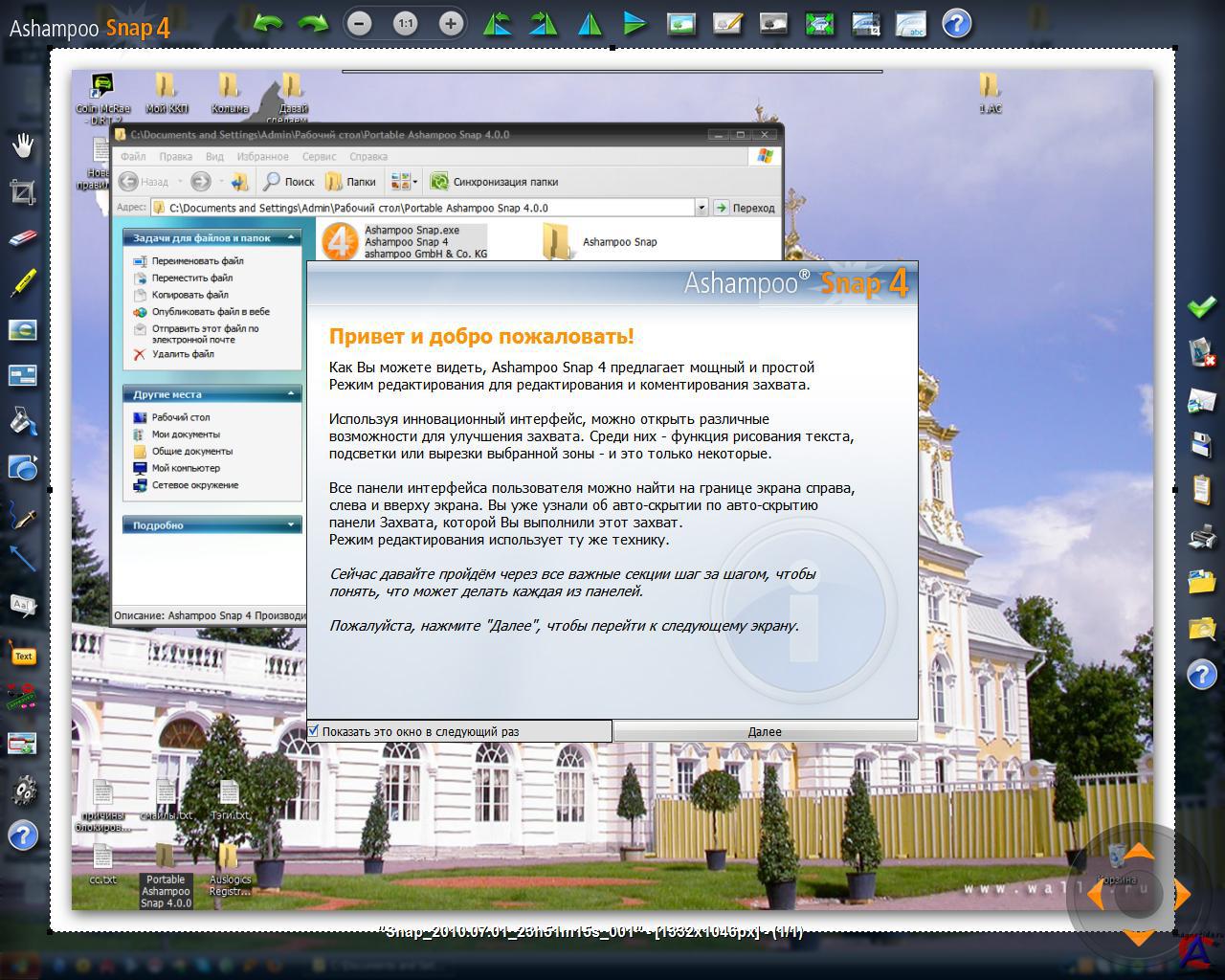
Task: Select the Eraser tool
Action: tap(23, 237)
